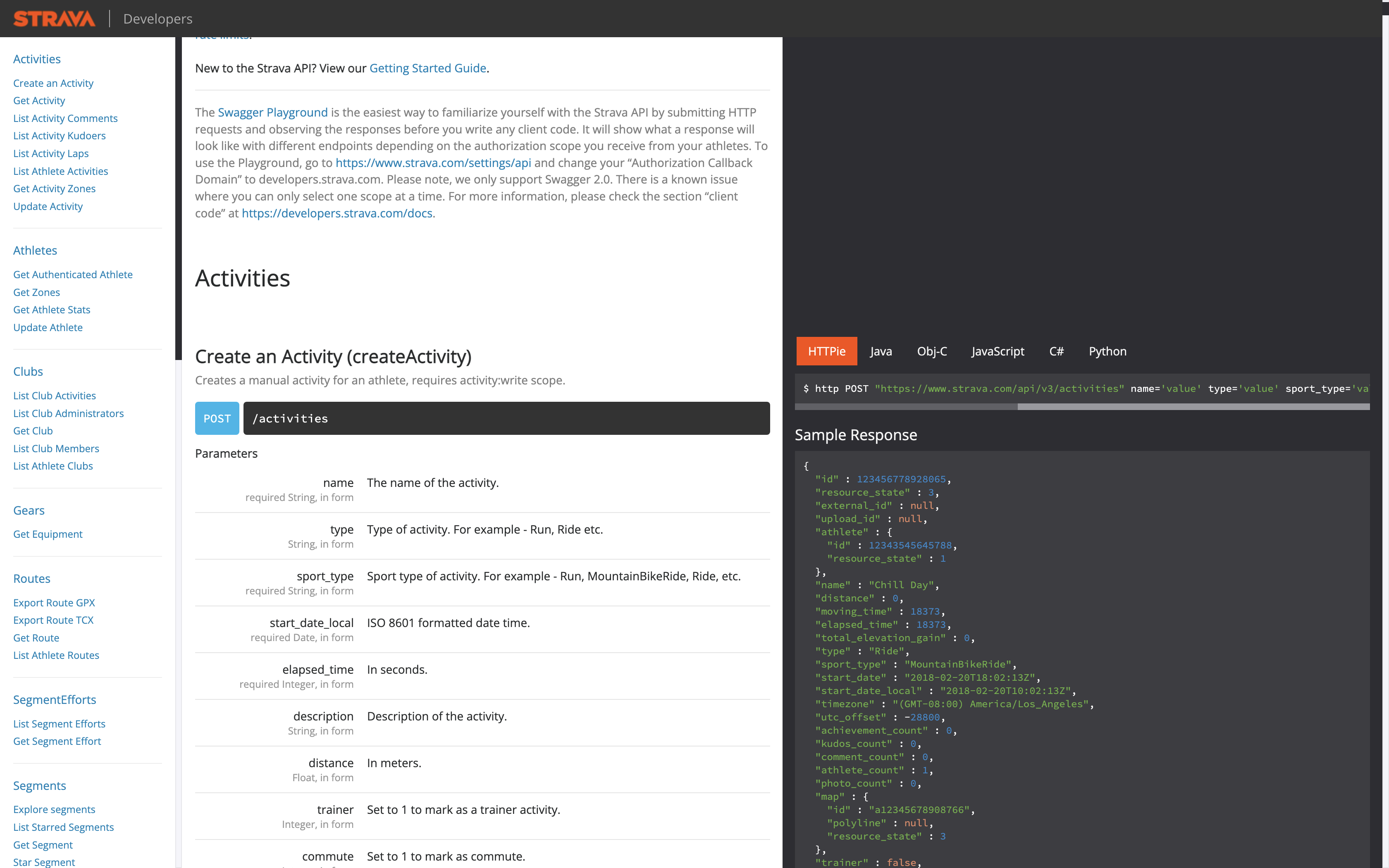1389x868 pixels.
Task: Open Export Route GPX documentation
Action: (x=54, y=603)
